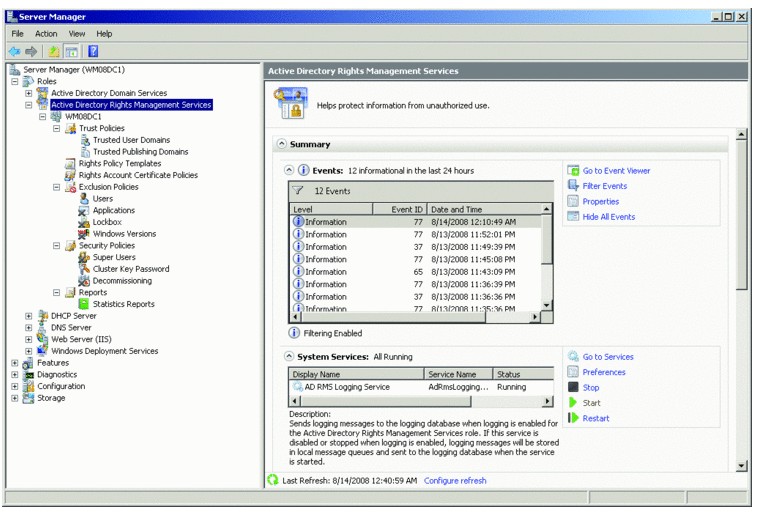Screen dimensions: 760x513
Task: Click the Configure refresh link
Action: (455, 481)
